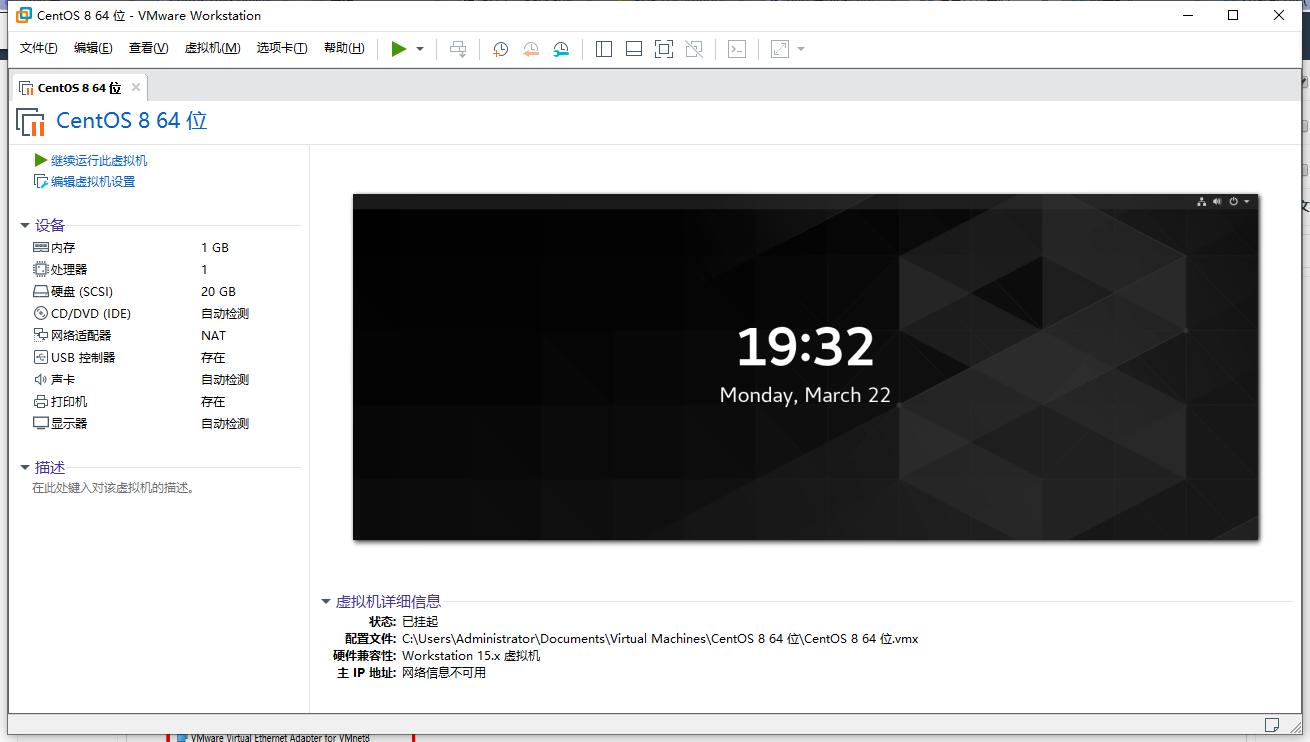Take a snapshot of this virtual machine

point(500,49)
